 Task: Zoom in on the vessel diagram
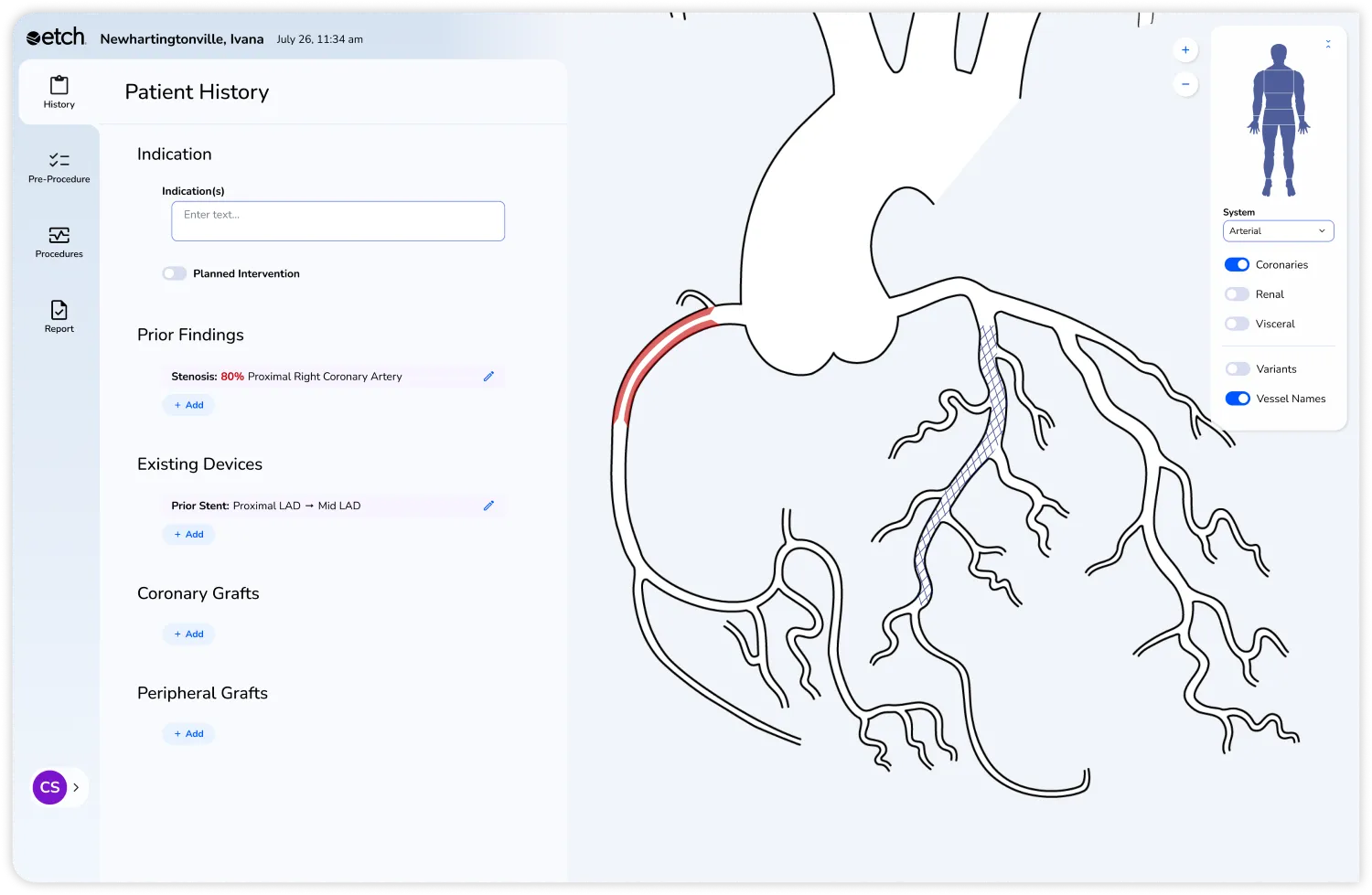1185,49
